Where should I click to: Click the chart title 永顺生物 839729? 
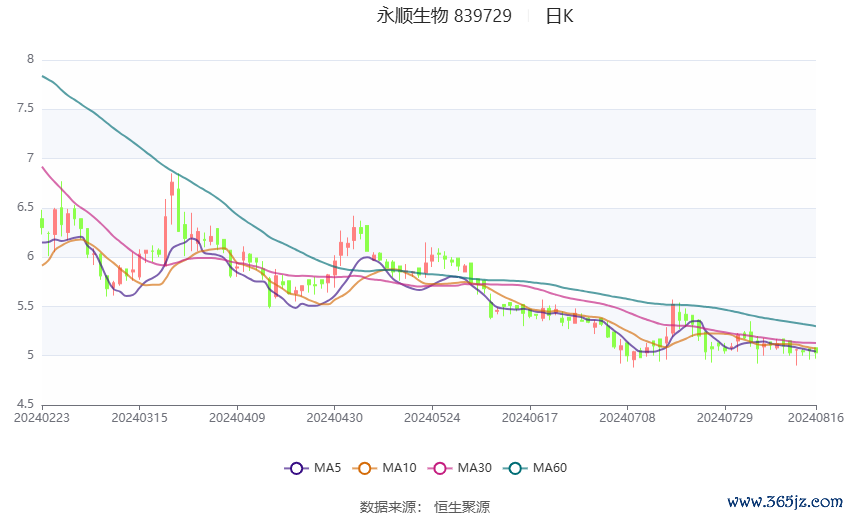(x=444, y=16)
